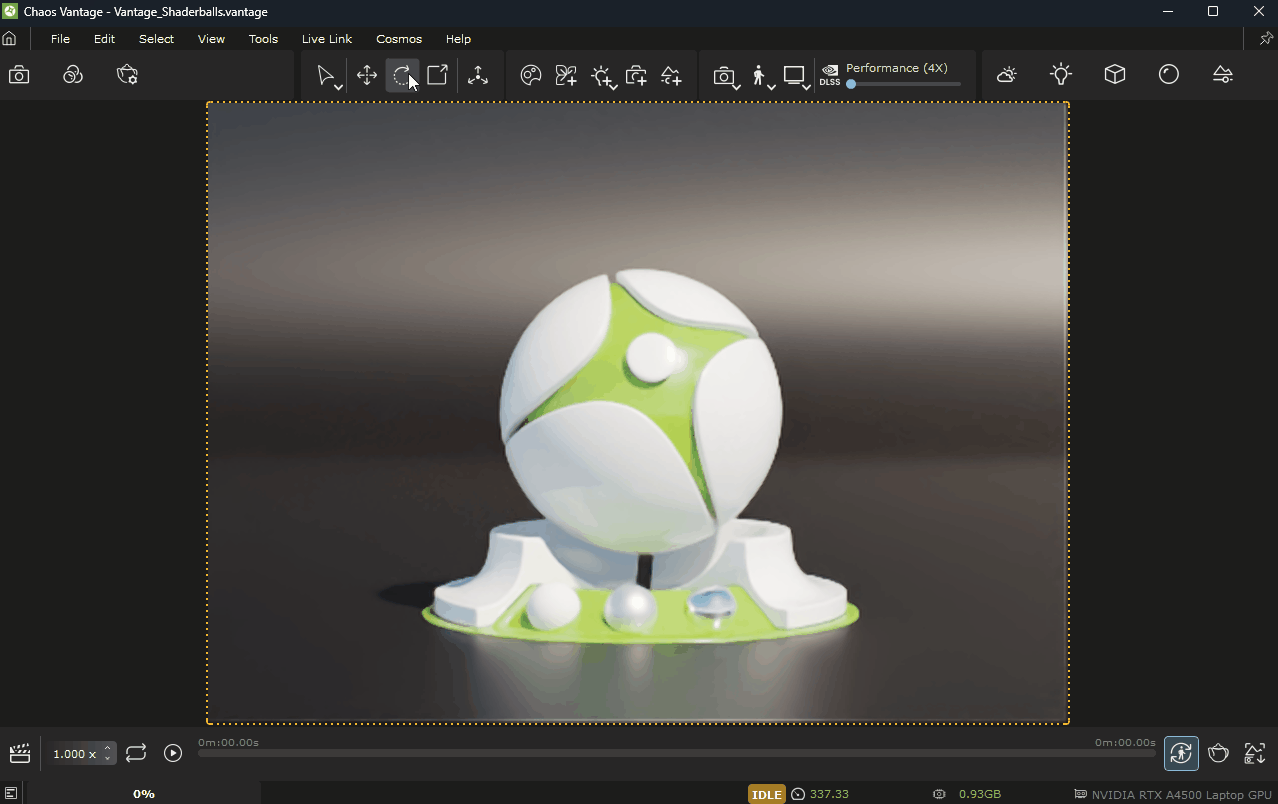
Task: Click the add plants icon
Action: [x=566, y=75]
